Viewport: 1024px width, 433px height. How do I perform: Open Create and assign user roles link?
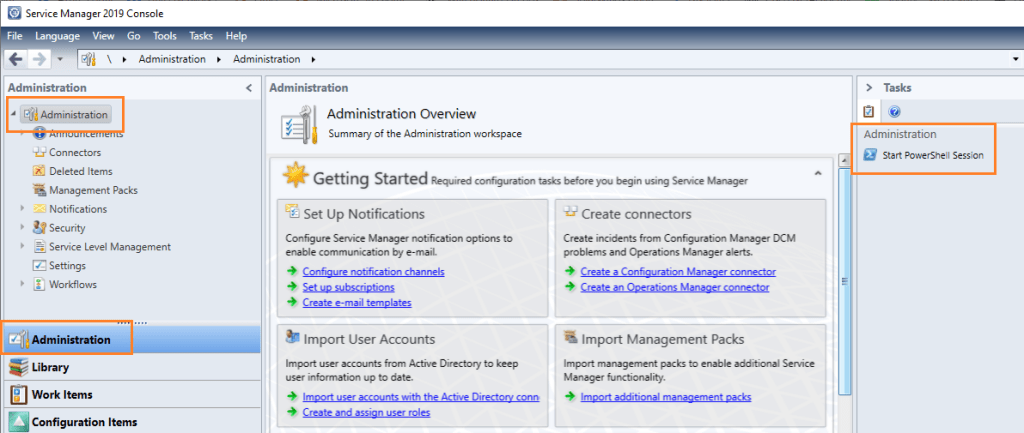(366, 412)
